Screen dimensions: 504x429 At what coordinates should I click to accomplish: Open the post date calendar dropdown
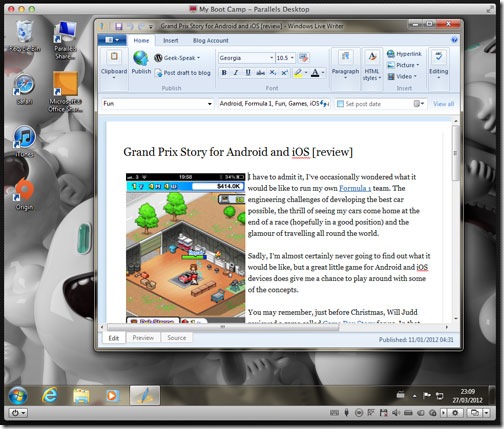tap(419, 104)
